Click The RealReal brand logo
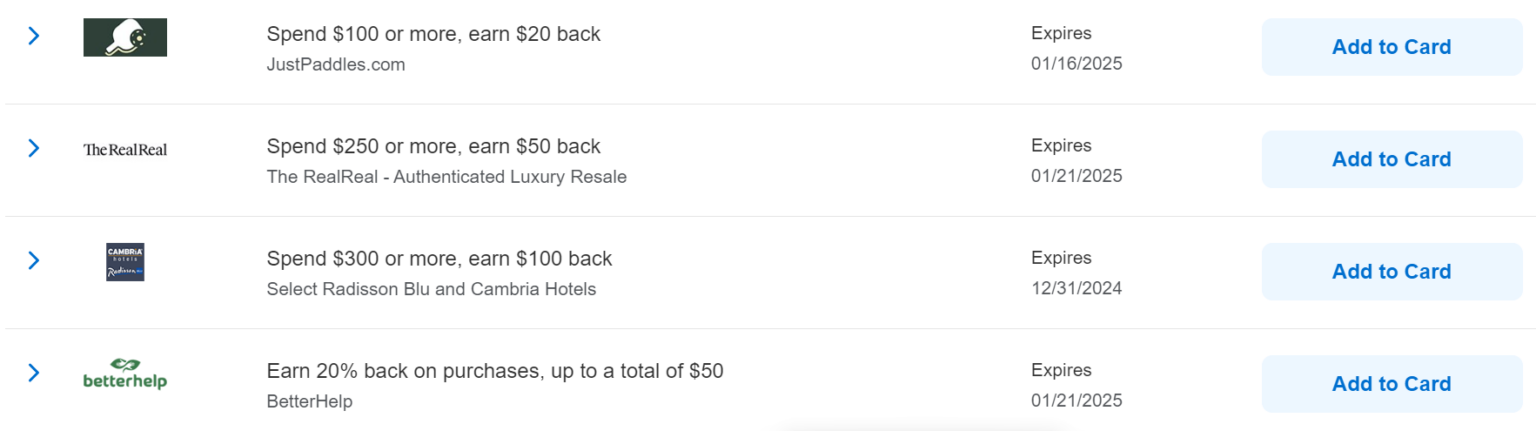This screenshot has height=431, width=1536. (x=125, y=150)
